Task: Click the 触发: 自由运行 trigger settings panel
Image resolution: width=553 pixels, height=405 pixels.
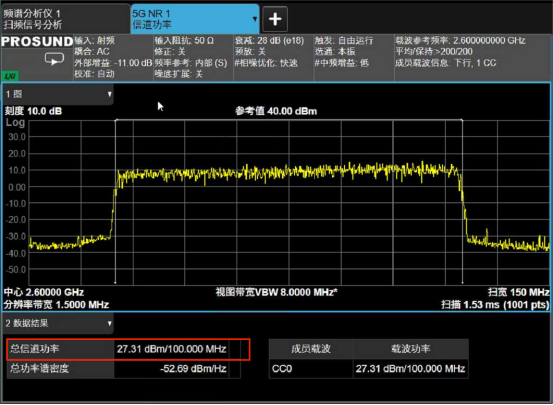Action: click(x=354, y=58)
